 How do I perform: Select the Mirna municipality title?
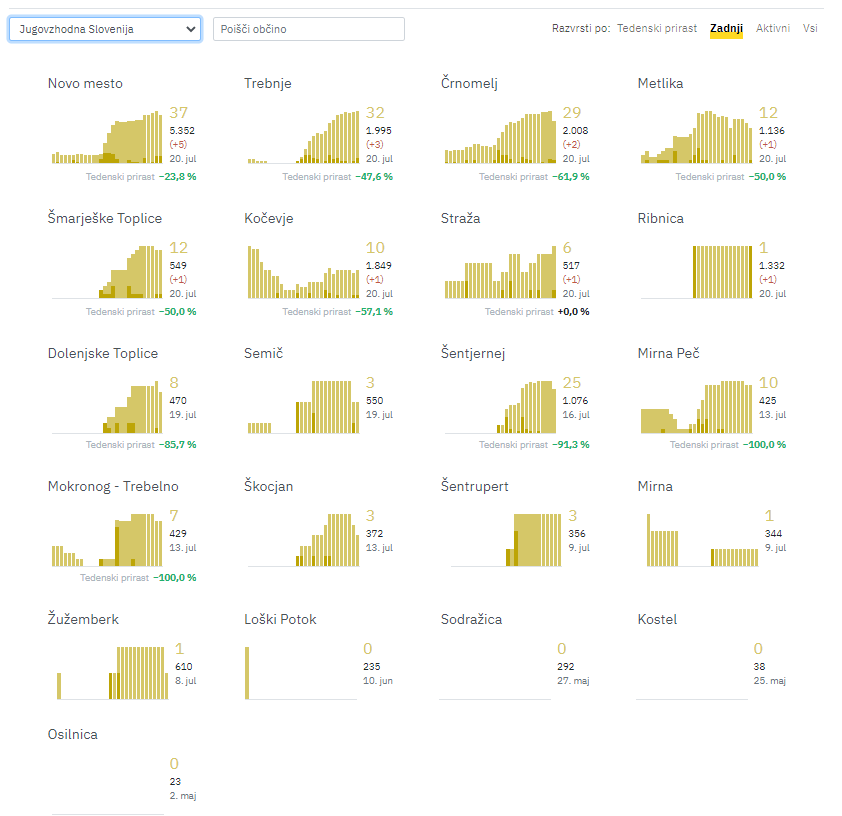[655, 486]
